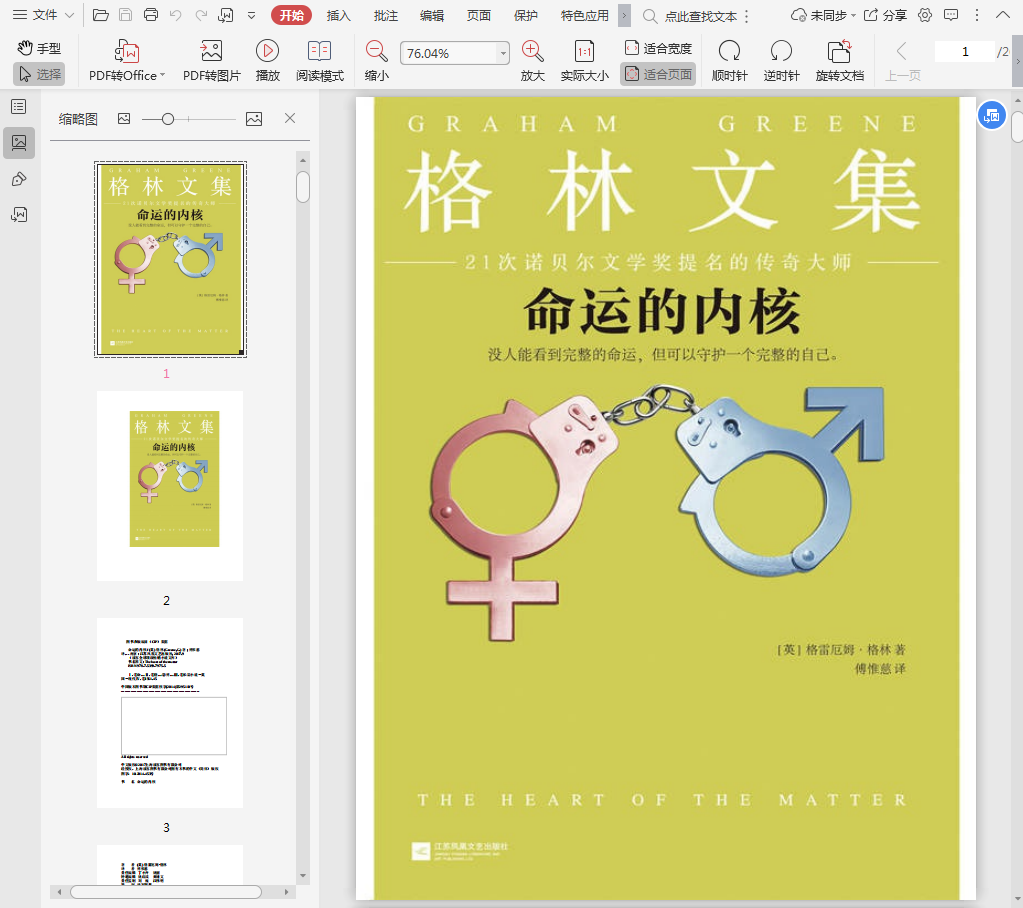Click the save icon
The height and width of the screenshot is (908, 1023).
point(125,15)
